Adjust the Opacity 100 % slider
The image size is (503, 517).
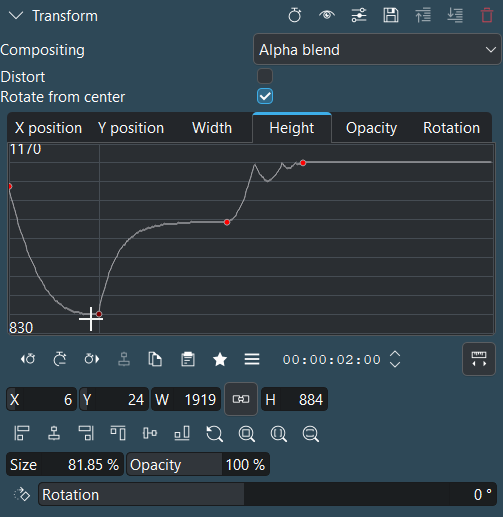pos(198,464)
